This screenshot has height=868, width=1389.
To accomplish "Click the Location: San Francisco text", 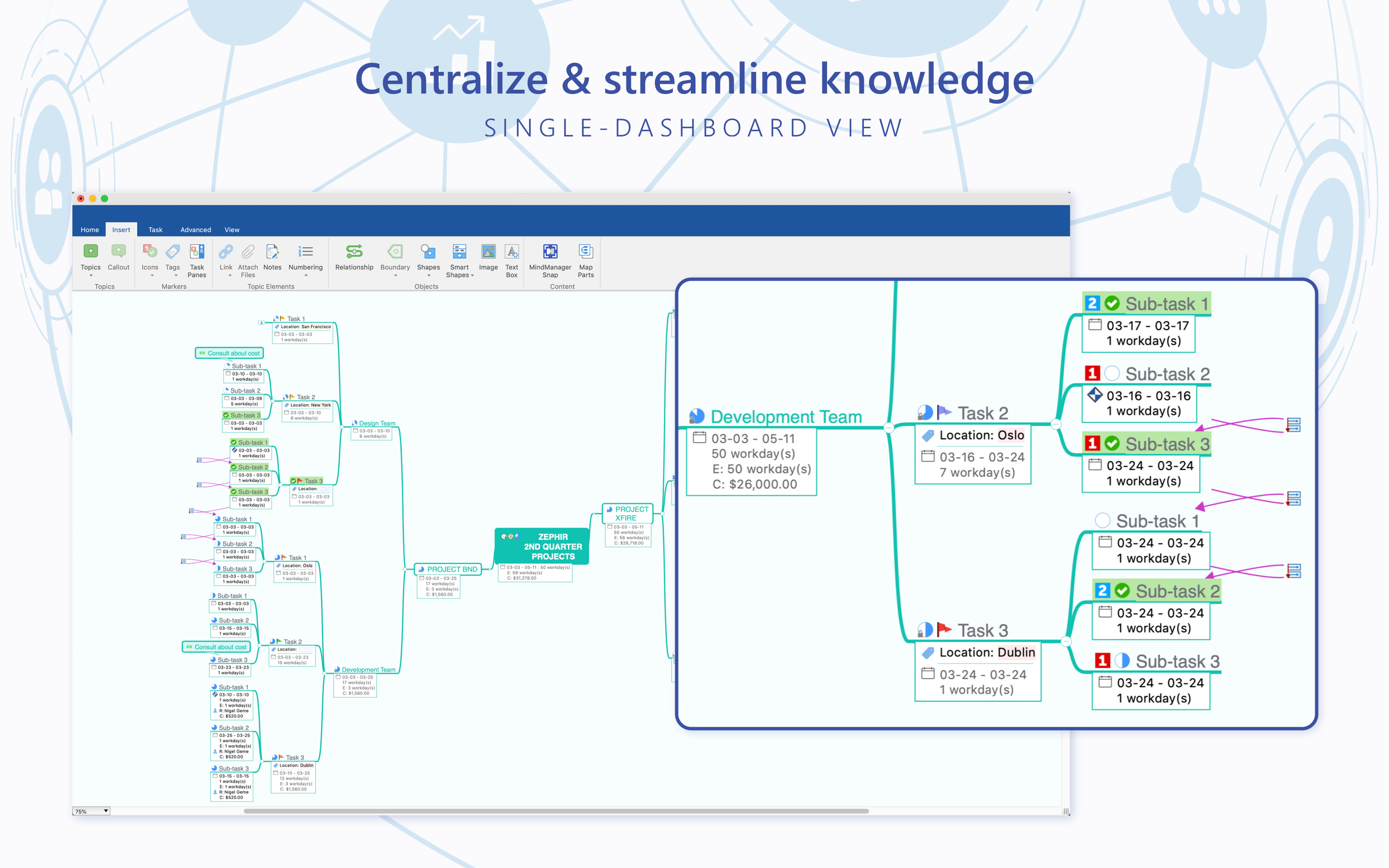I will point(305,326).
